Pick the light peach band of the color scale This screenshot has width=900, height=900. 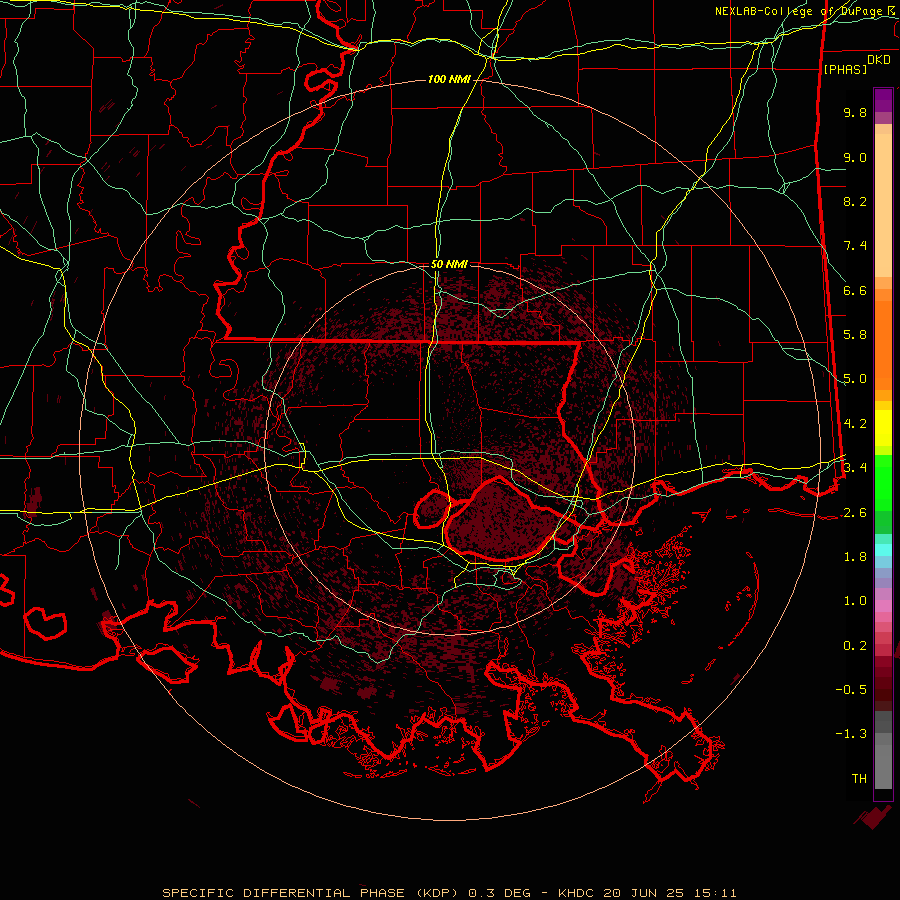883,204
